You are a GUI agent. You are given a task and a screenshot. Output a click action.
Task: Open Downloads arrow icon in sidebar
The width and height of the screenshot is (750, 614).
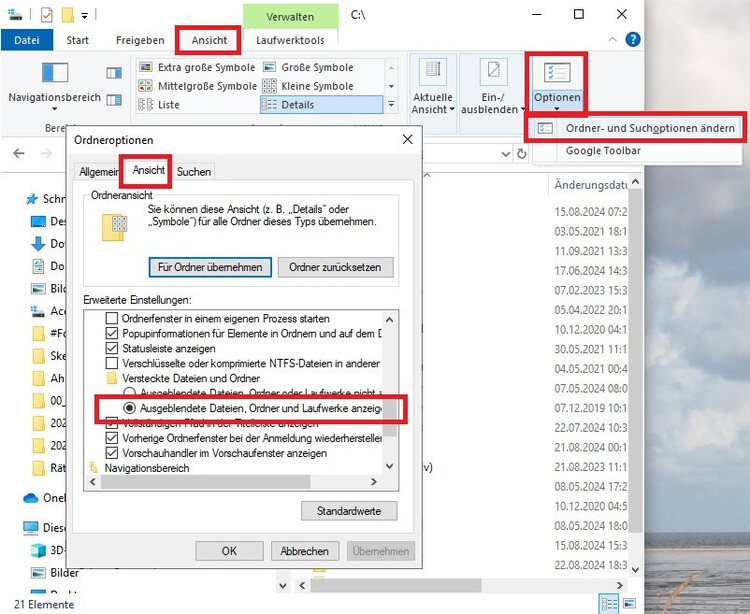tap(38, 243)
